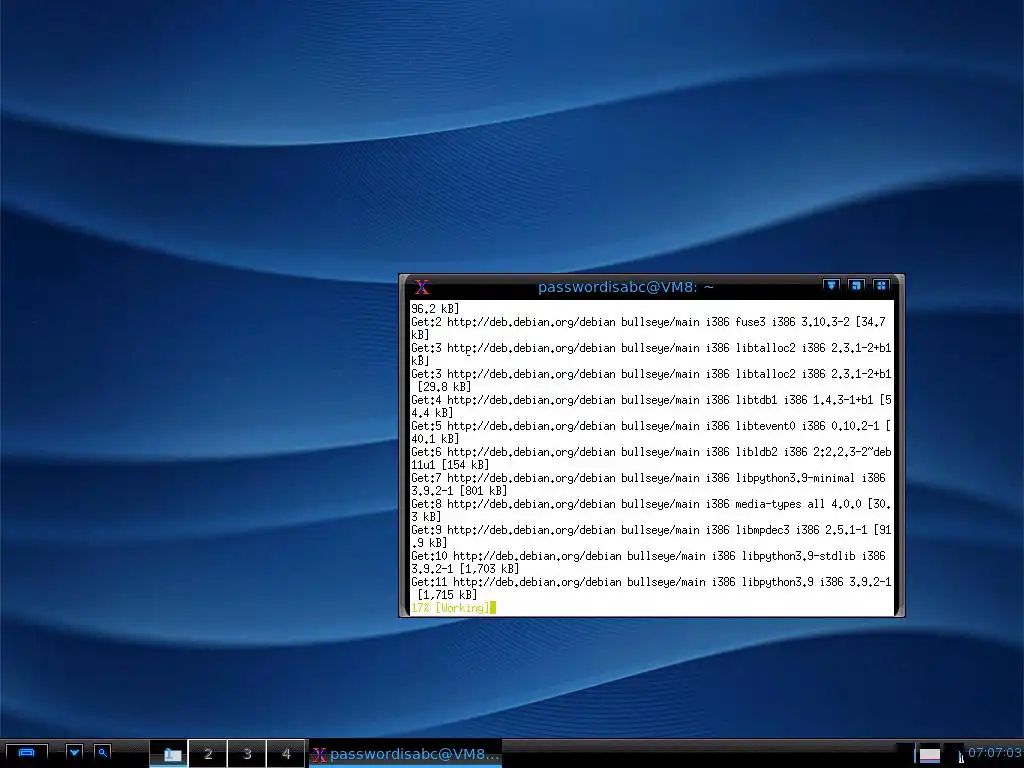Click the "17% [Working]" progress line

click(450, 607)
